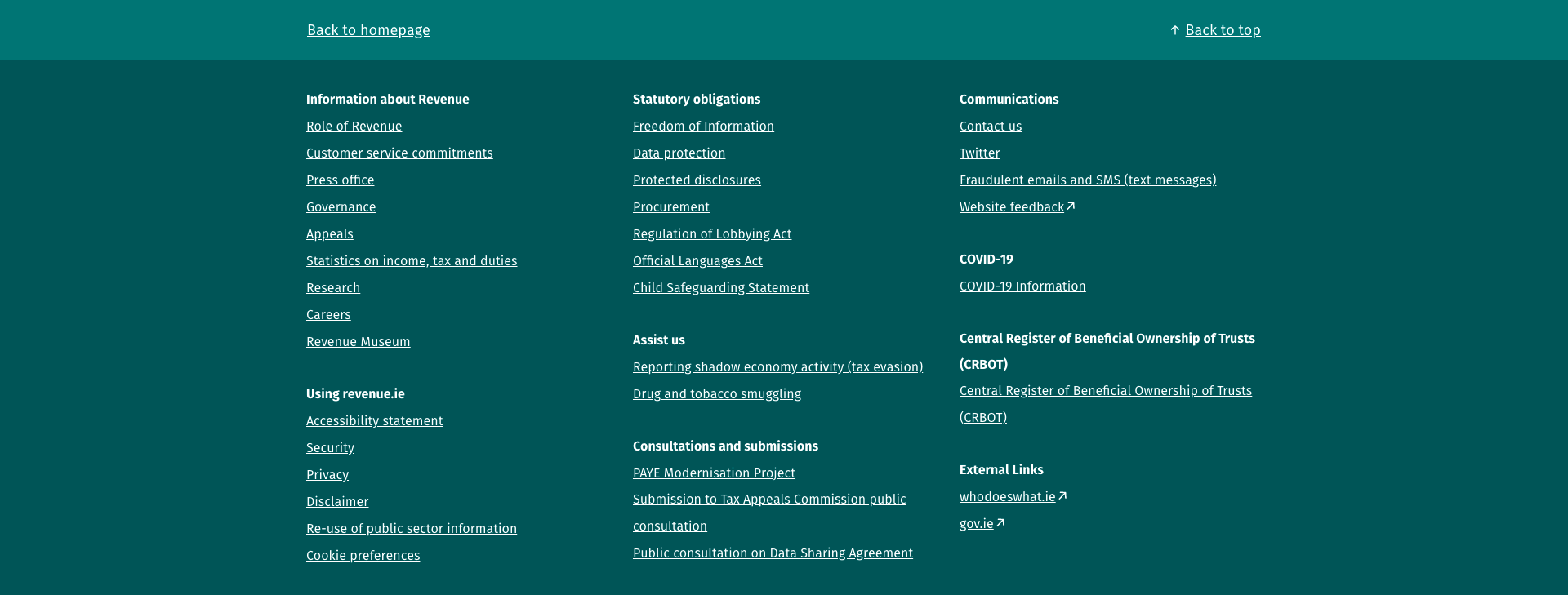
Task: Open the Role of Revenue link
Action: (x=354, y=127)
